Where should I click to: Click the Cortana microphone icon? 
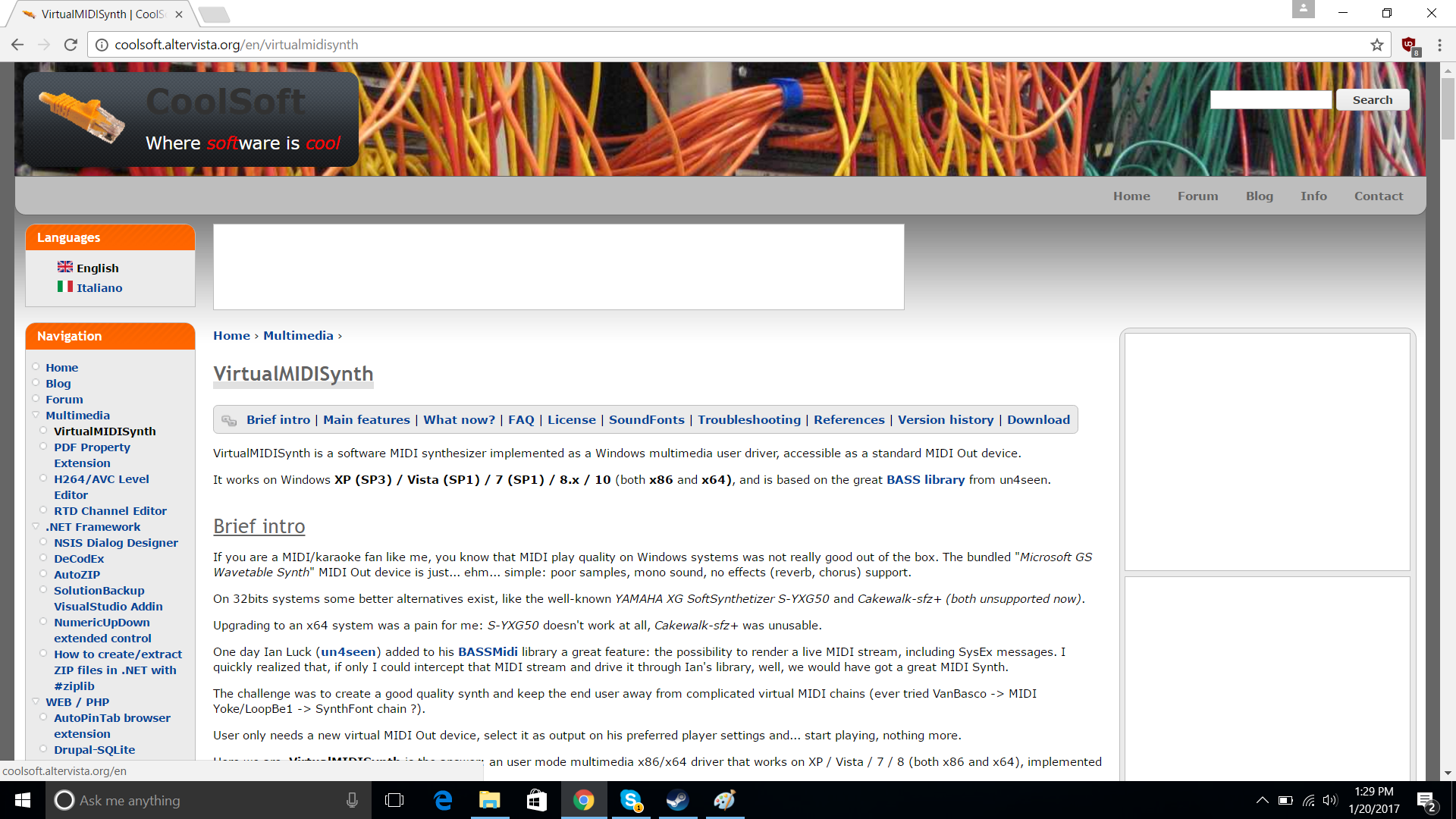click(x=352, y=800)
